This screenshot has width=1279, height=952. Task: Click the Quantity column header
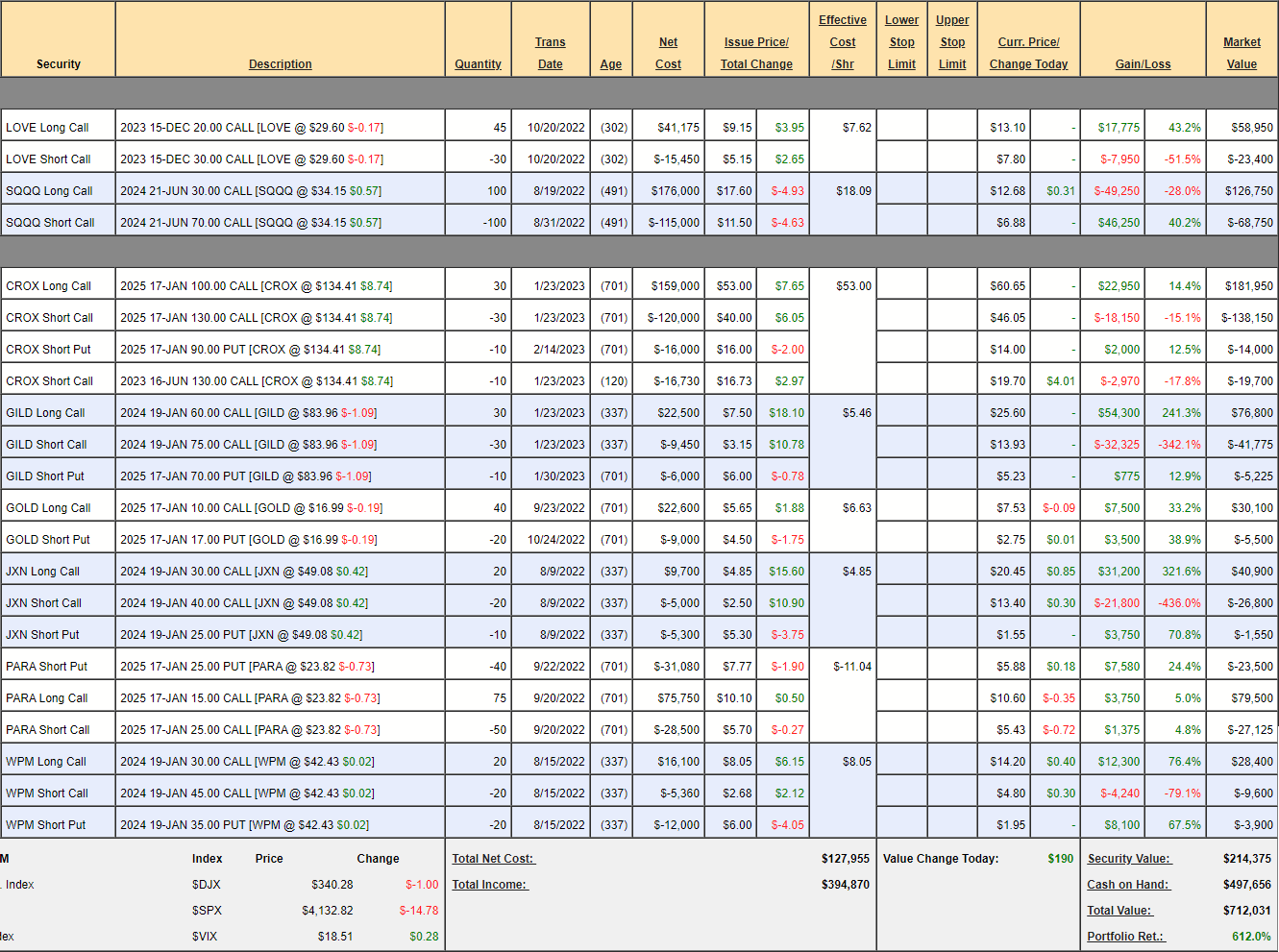coord(478,64)
